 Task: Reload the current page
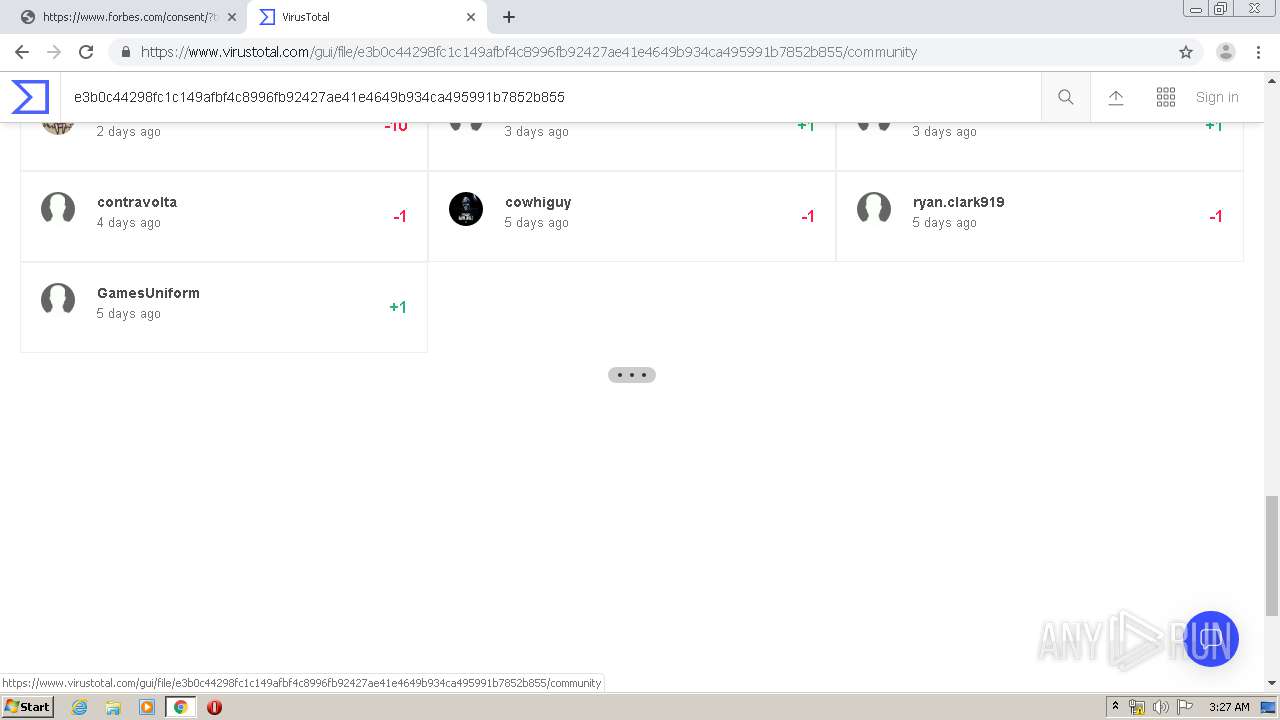[86, 52]
